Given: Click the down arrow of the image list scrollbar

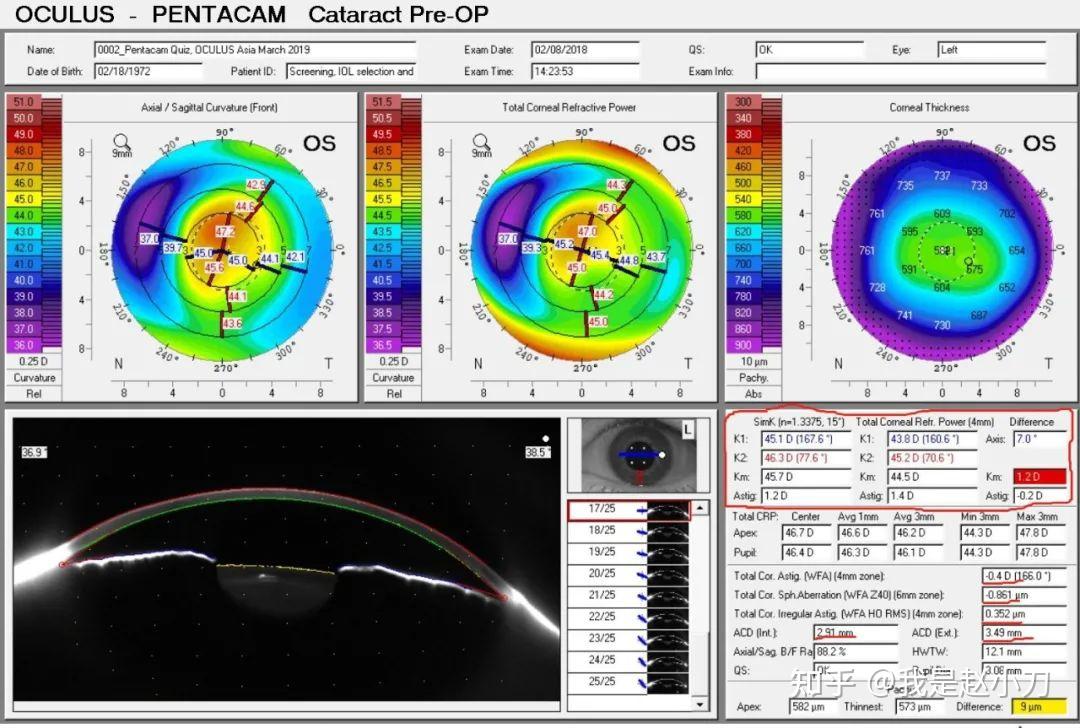Looking at the screenshot, I should coord(700,703).
